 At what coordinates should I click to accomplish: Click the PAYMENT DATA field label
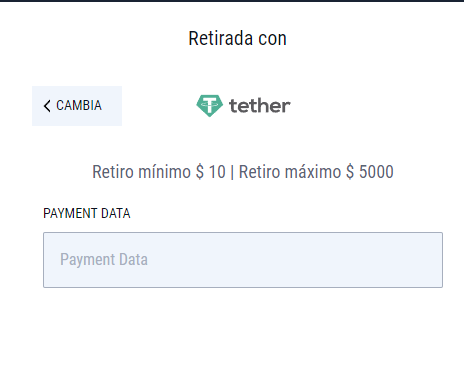pos(87,213)
